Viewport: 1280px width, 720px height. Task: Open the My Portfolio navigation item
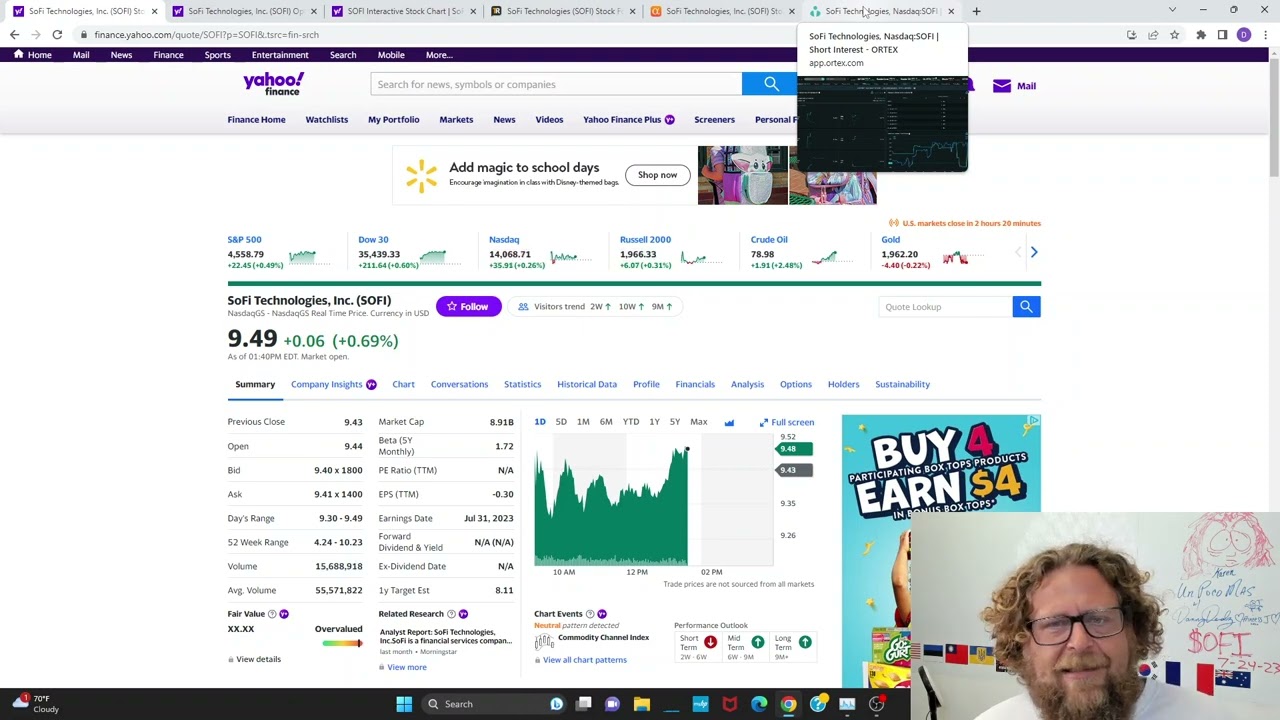(393, 120)
